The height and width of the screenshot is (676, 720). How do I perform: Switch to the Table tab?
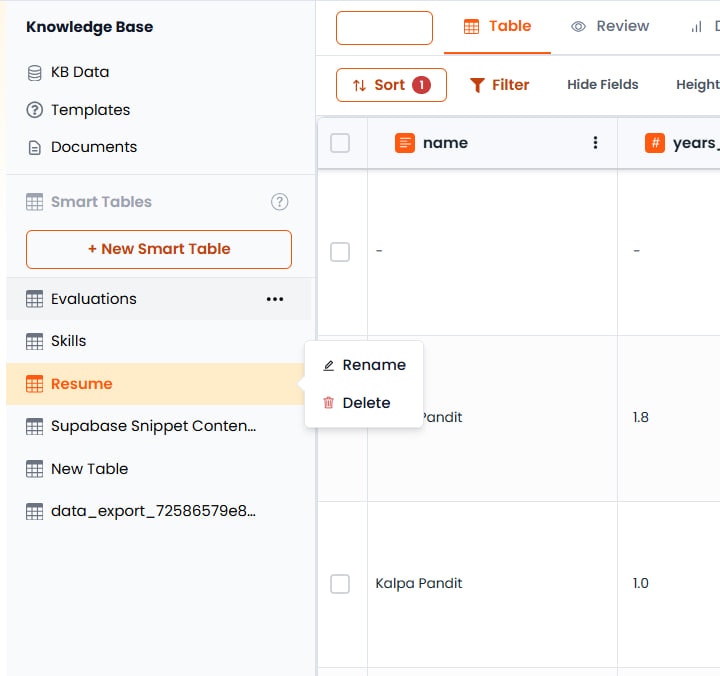pyautogui.click(x=497, y=26)
